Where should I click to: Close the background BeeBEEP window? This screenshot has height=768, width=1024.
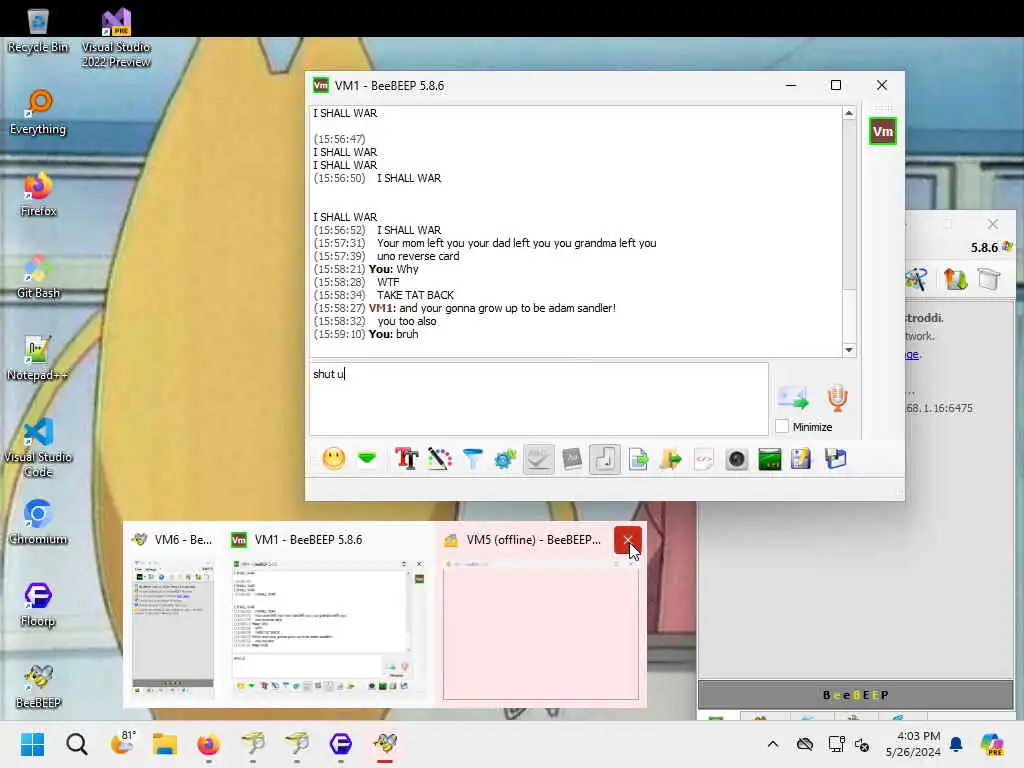[993, 224]
